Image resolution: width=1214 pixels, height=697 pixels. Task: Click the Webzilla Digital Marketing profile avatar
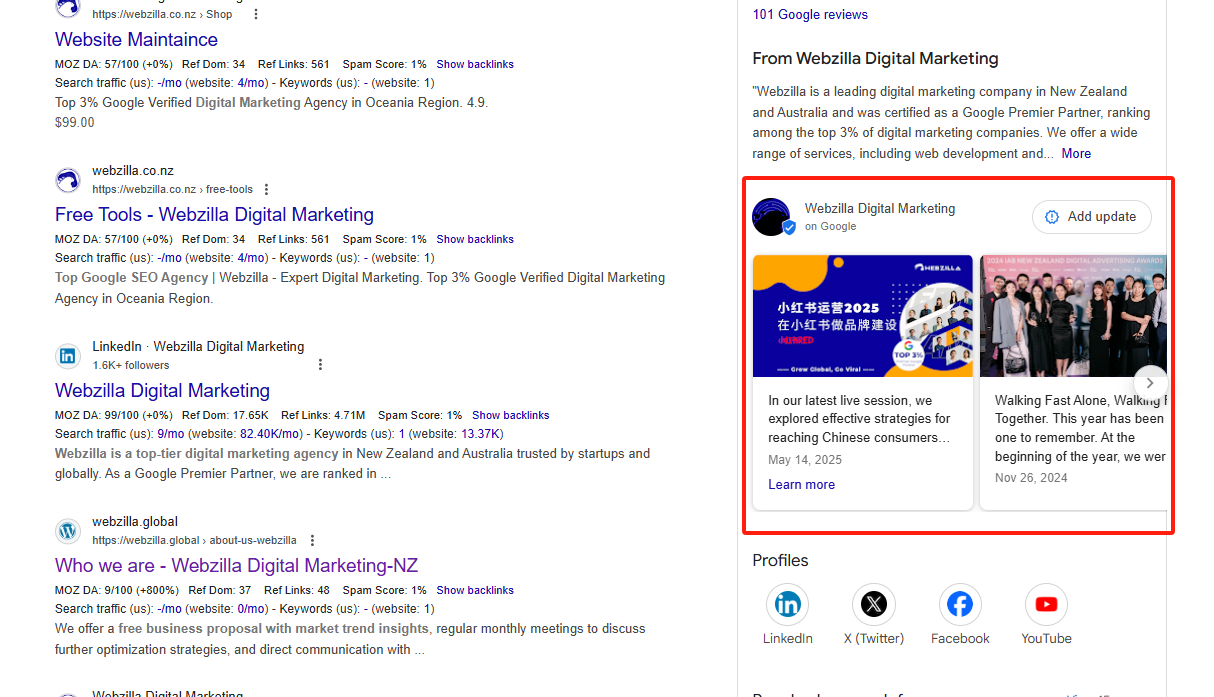click(772, 217)
